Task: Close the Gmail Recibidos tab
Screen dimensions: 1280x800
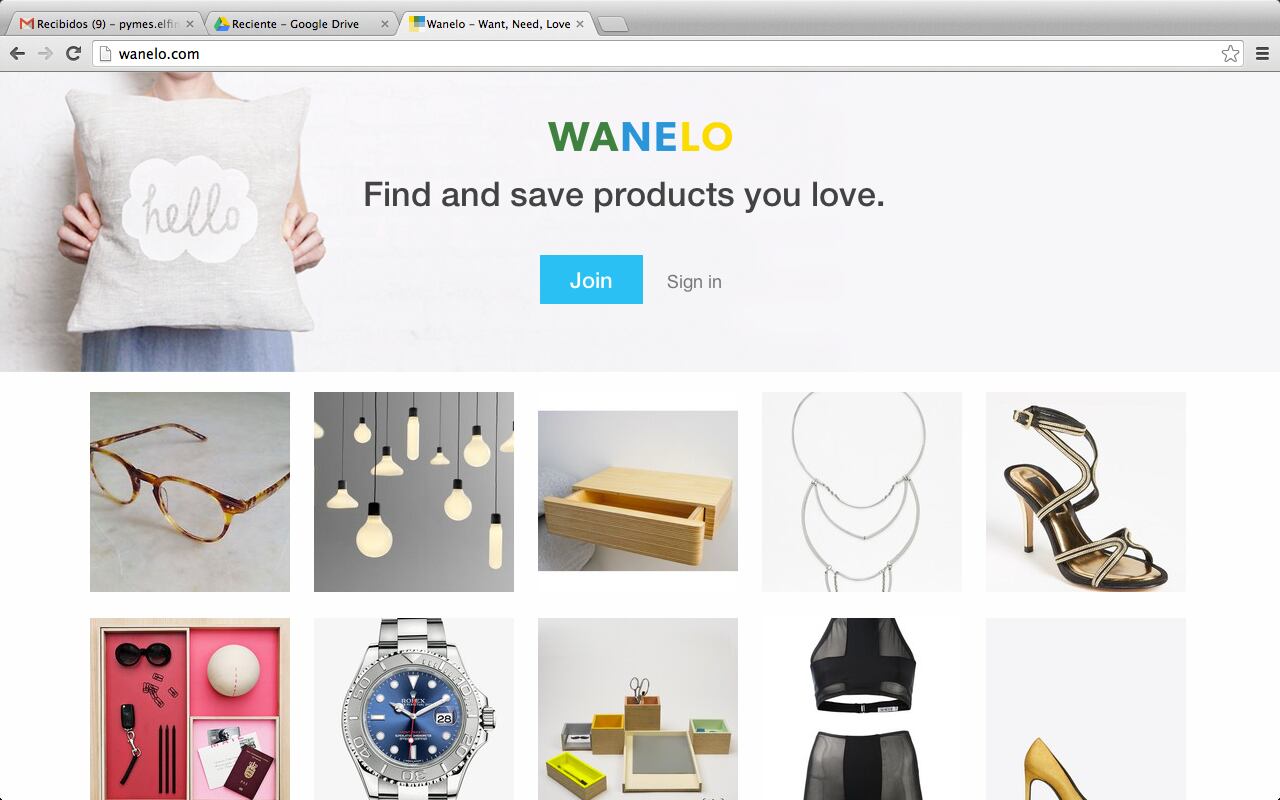Action: tap(190, 24)
